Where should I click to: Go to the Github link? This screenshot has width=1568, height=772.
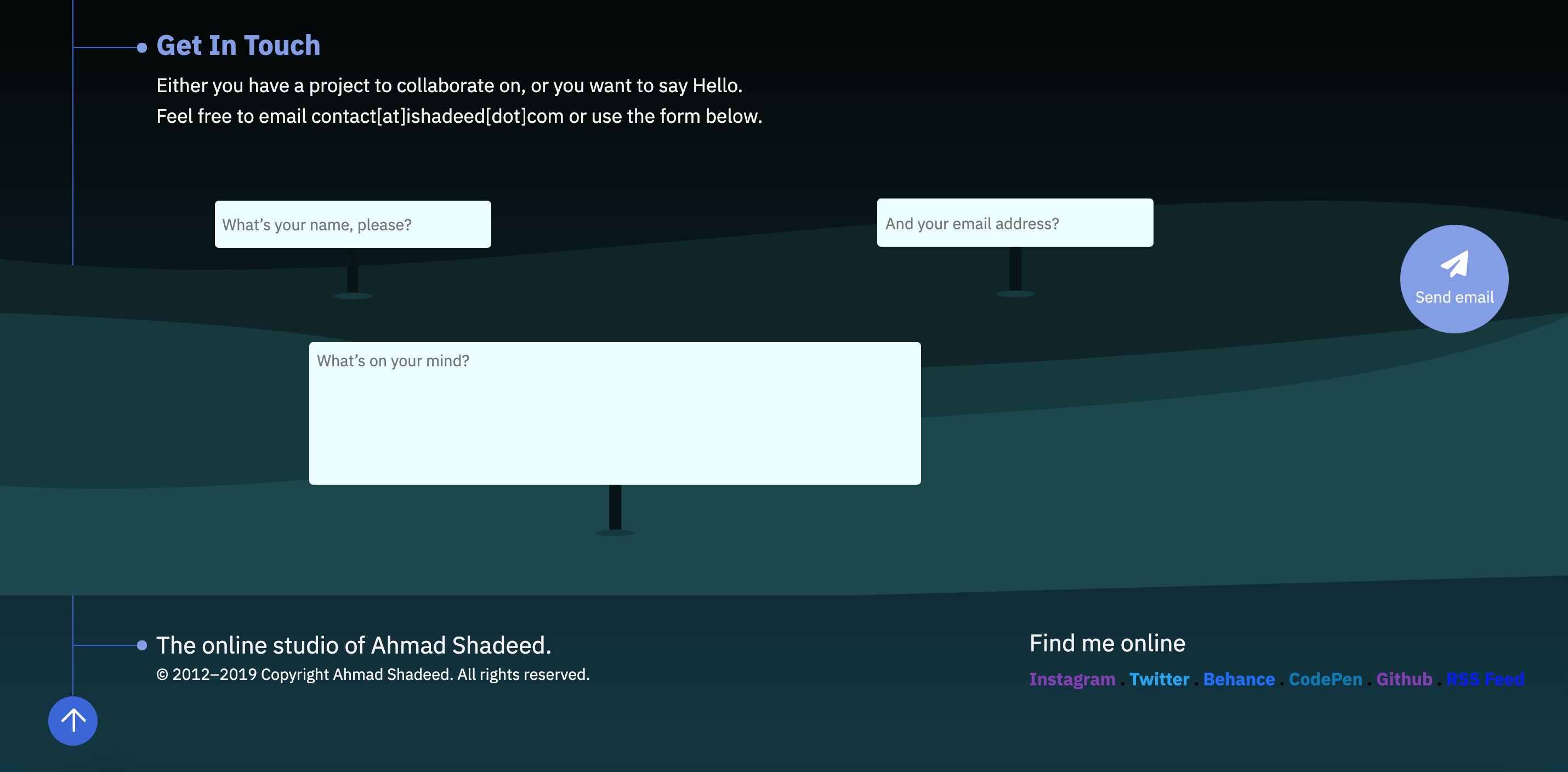pos(1404,679)
